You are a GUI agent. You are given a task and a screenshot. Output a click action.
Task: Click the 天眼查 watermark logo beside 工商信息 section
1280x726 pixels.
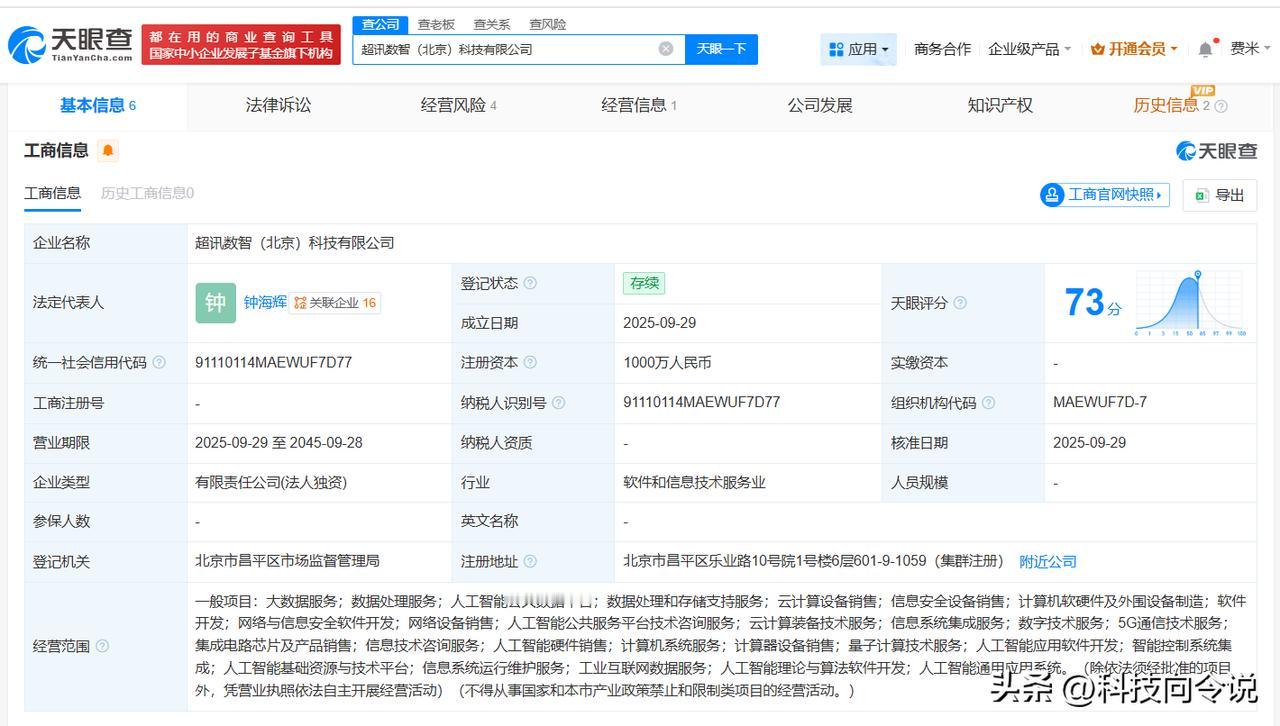pos(1216,151)
